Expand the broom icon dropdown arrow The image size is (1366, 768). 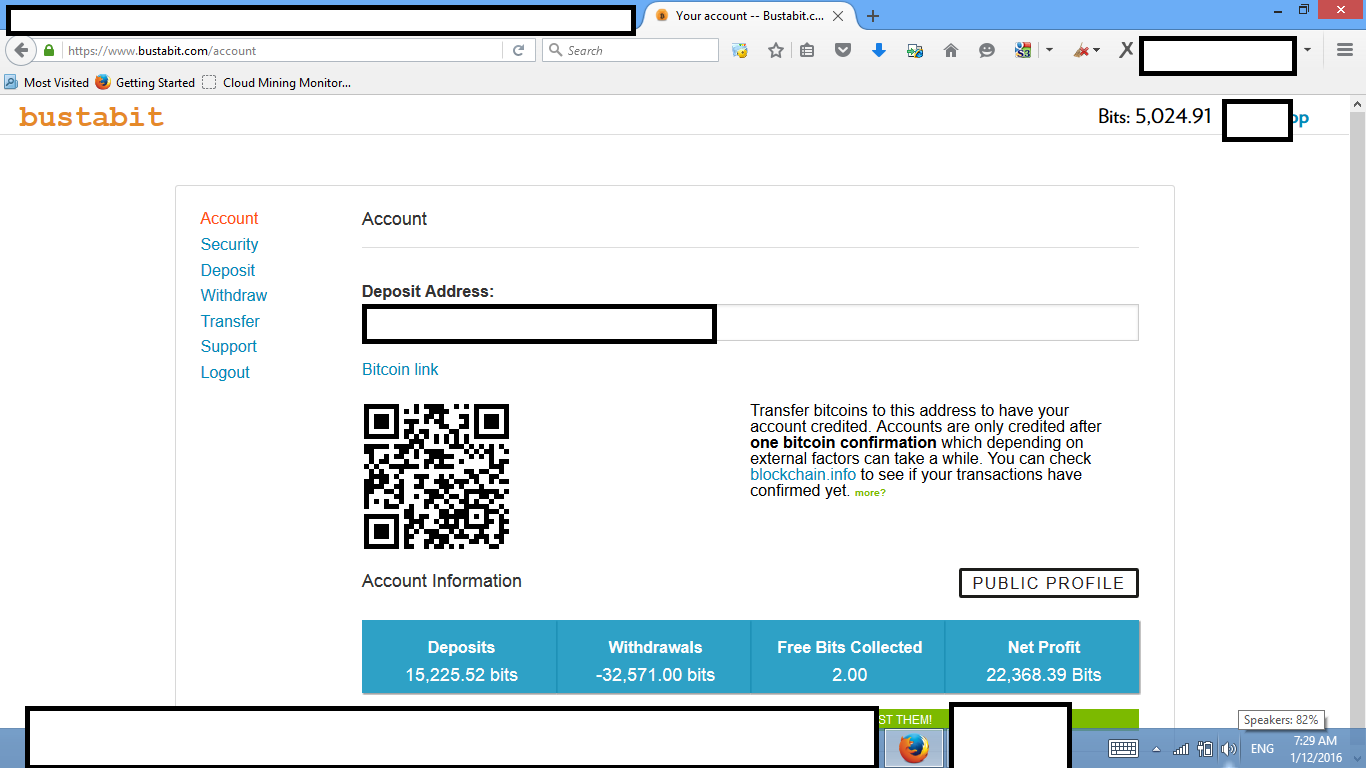[1097, 50]
